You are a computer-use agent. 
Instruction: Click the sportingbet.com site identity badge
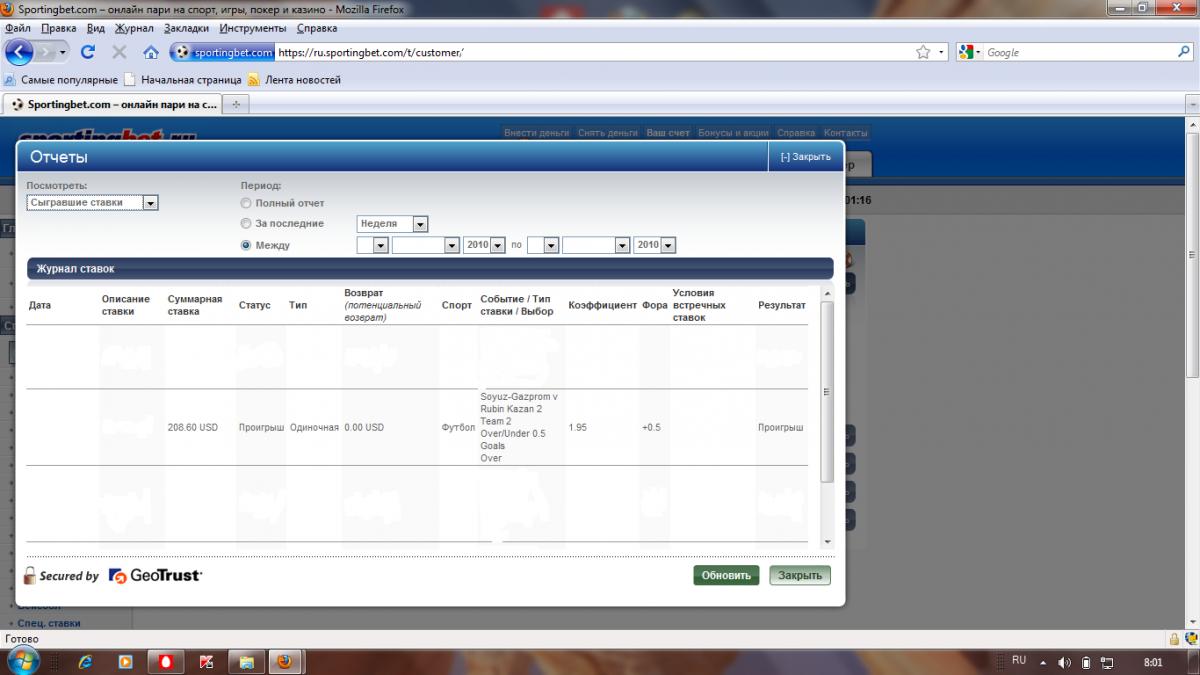pos(222,52)
